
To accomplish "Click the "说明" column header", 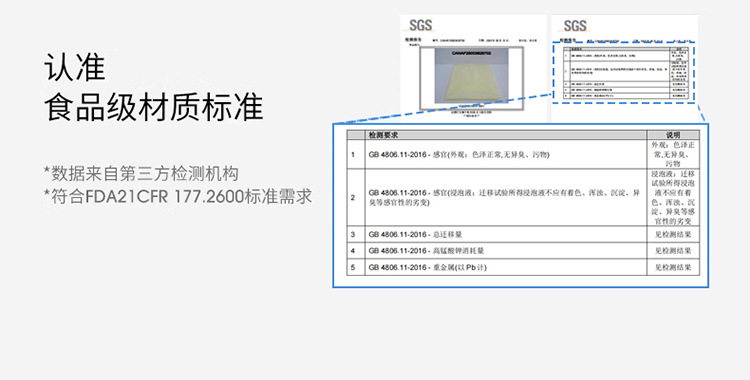I will (x=673, y=135).
